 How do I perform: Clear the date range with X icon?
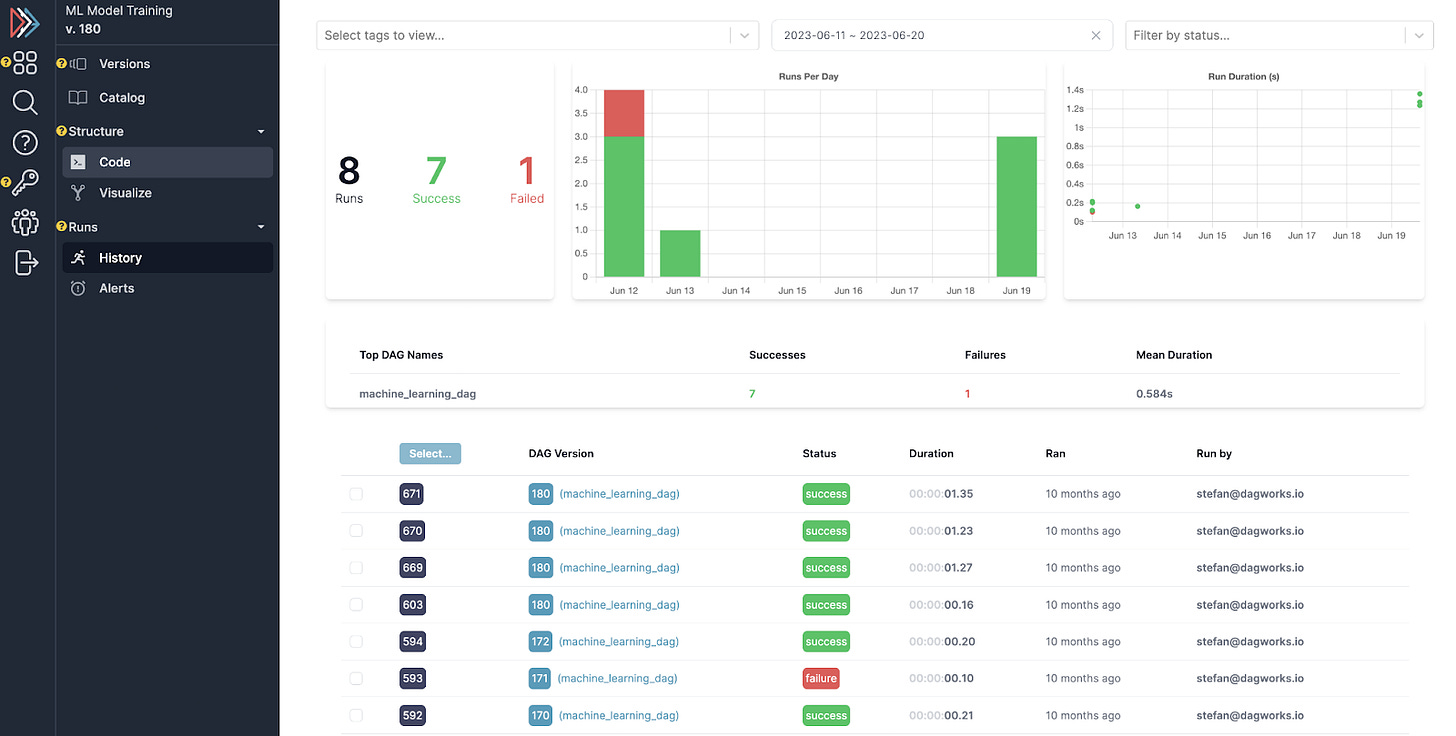pyautogui.click(x=1096, y=35)
